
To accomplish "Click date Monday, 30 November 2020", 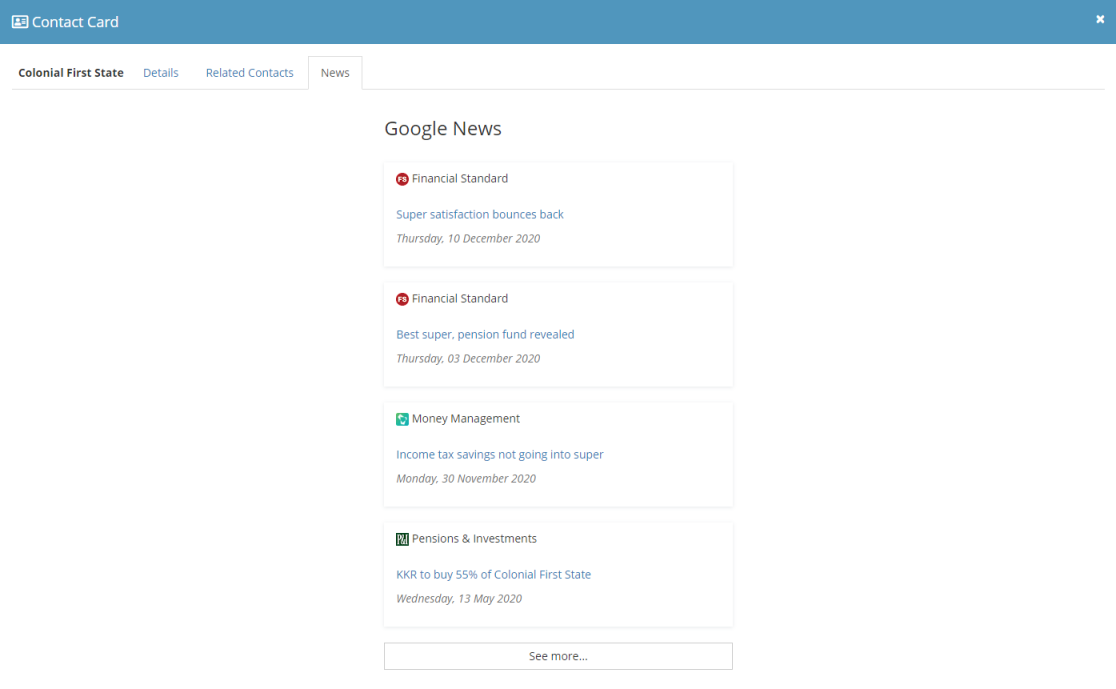I will point(465,478).
